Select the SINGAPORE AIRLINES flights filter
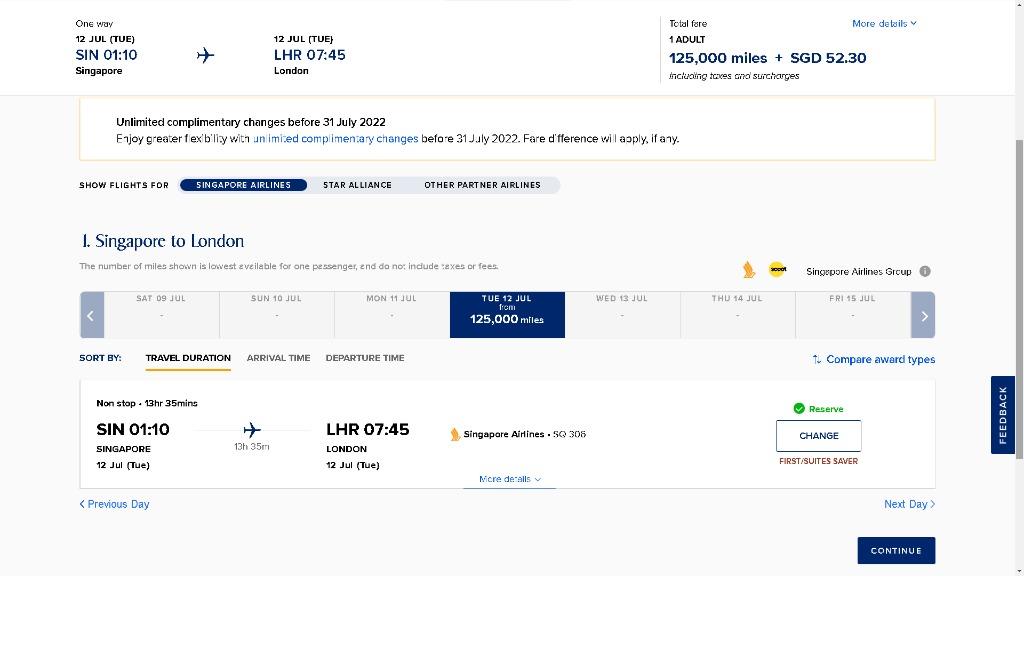Viewport: 1024px width, 660px height. [243, 185]
